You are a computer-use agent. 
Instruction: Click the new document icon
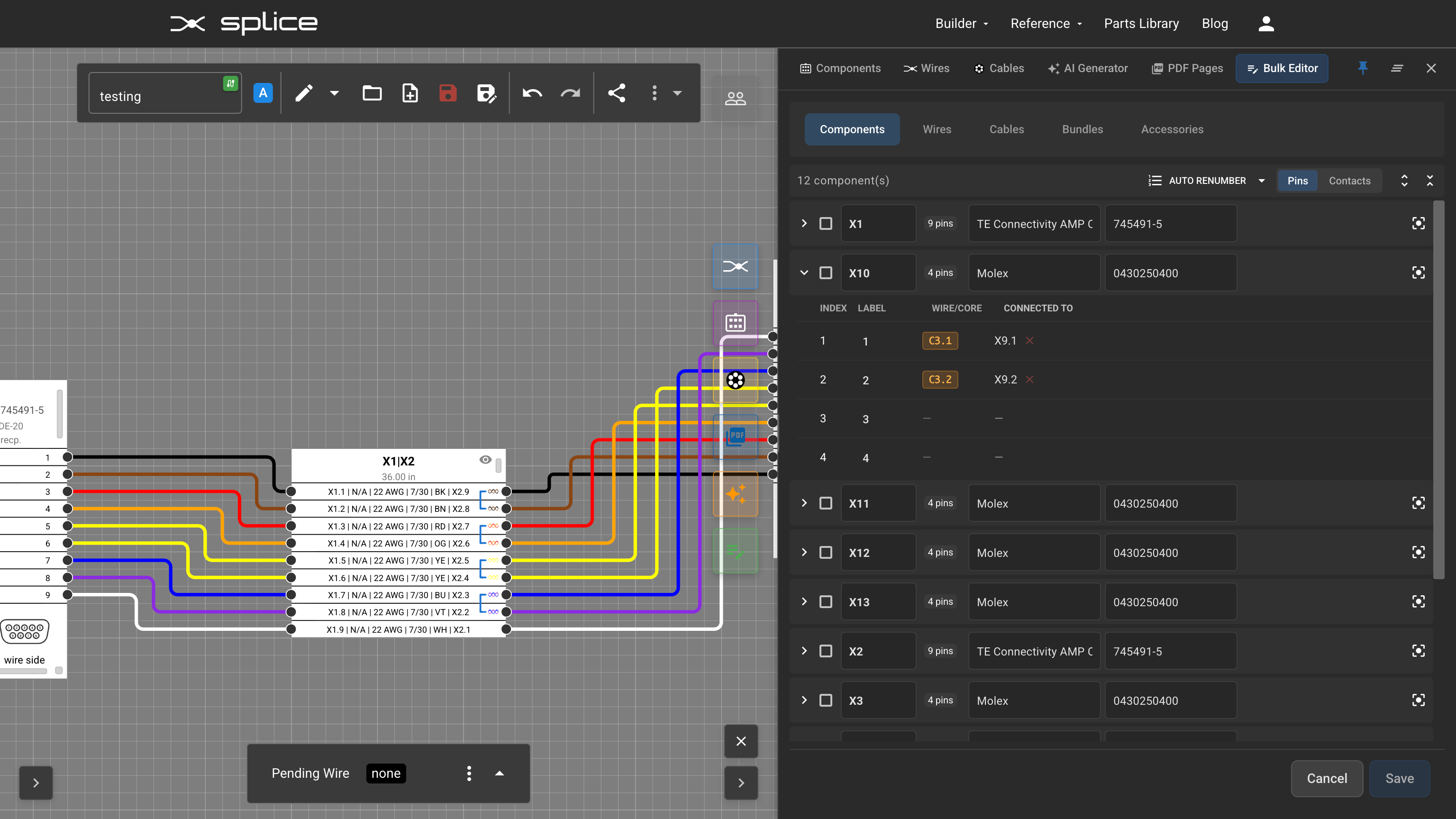coord(410,93)
